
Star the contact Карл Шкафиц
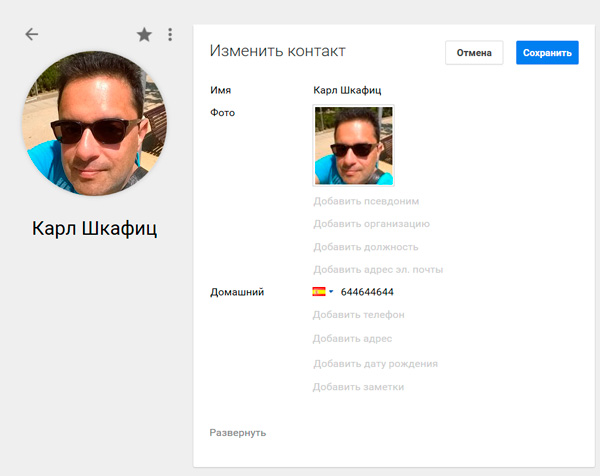coord(144,35)
